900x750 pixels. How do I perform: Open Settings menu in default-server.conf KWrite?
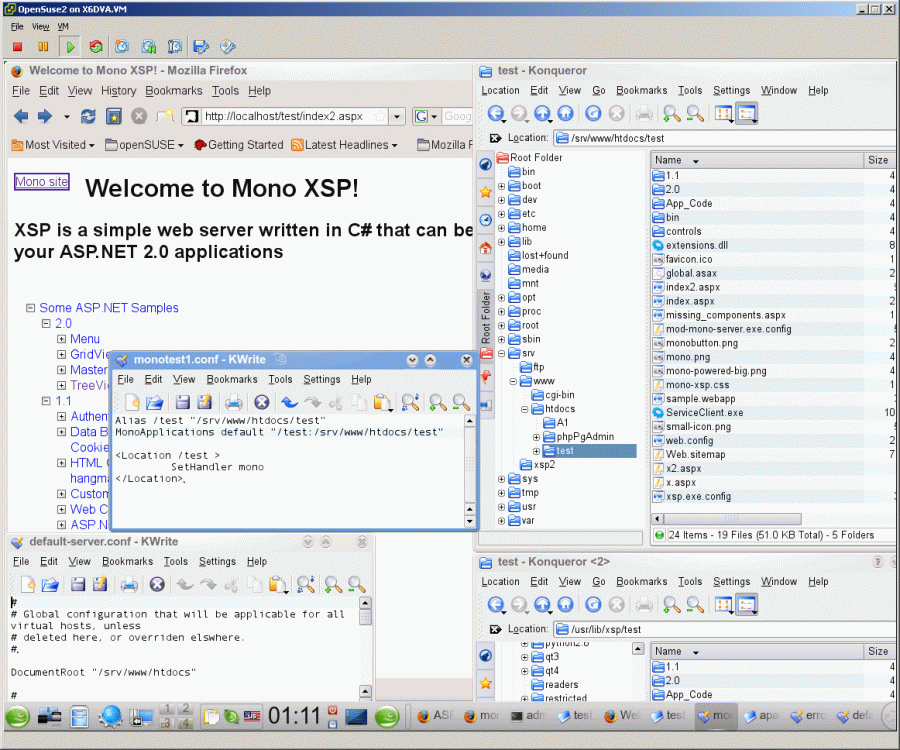coord(218,561)
